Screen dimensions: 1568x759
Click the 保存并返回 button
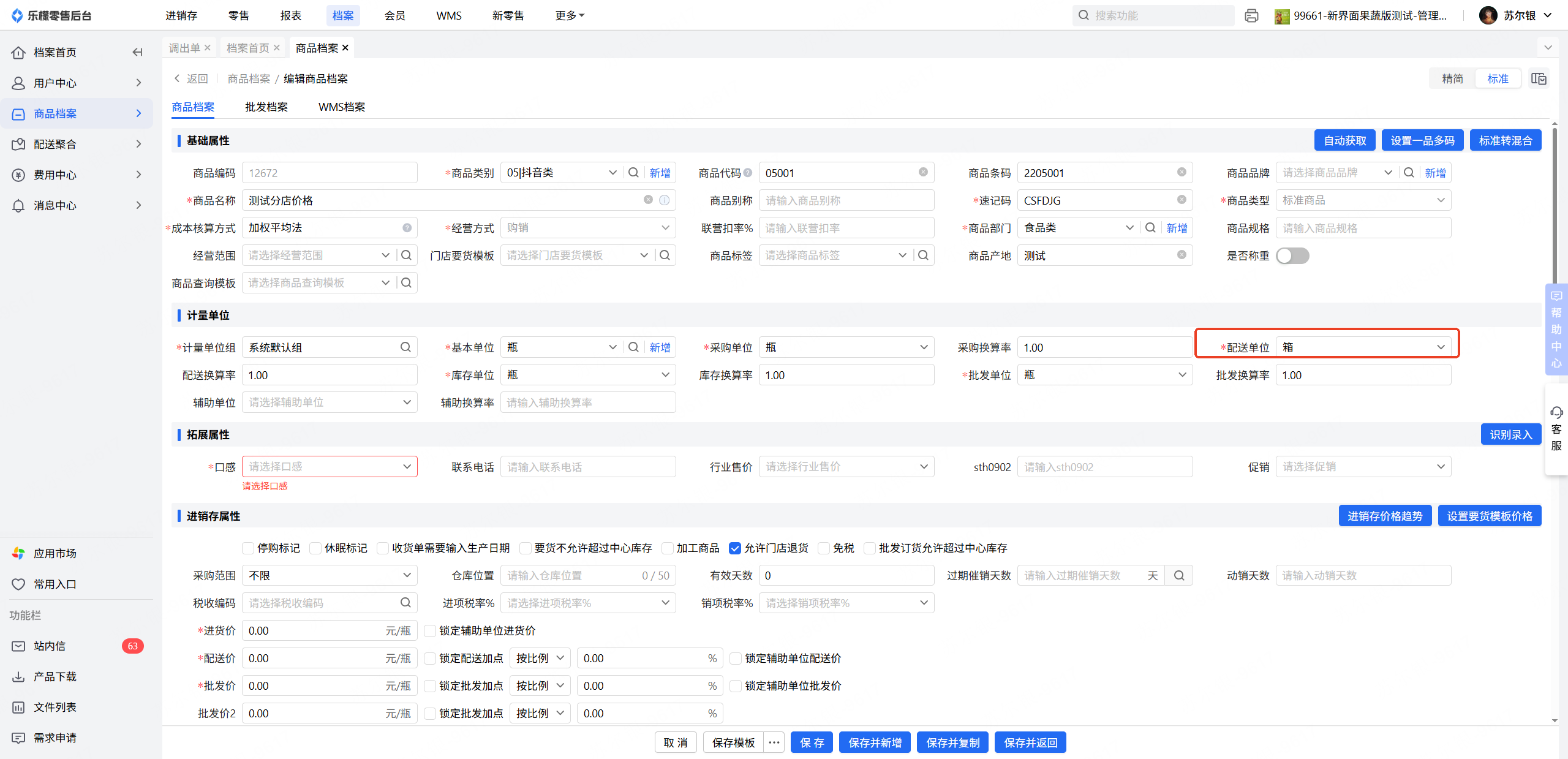pyautogui.click(x=1030, y=742)
